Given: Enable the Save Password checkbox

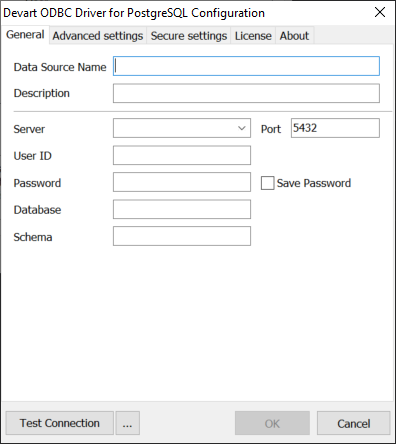Looking at the screenshot, I should pyautogui.click(x=267, y=183).
